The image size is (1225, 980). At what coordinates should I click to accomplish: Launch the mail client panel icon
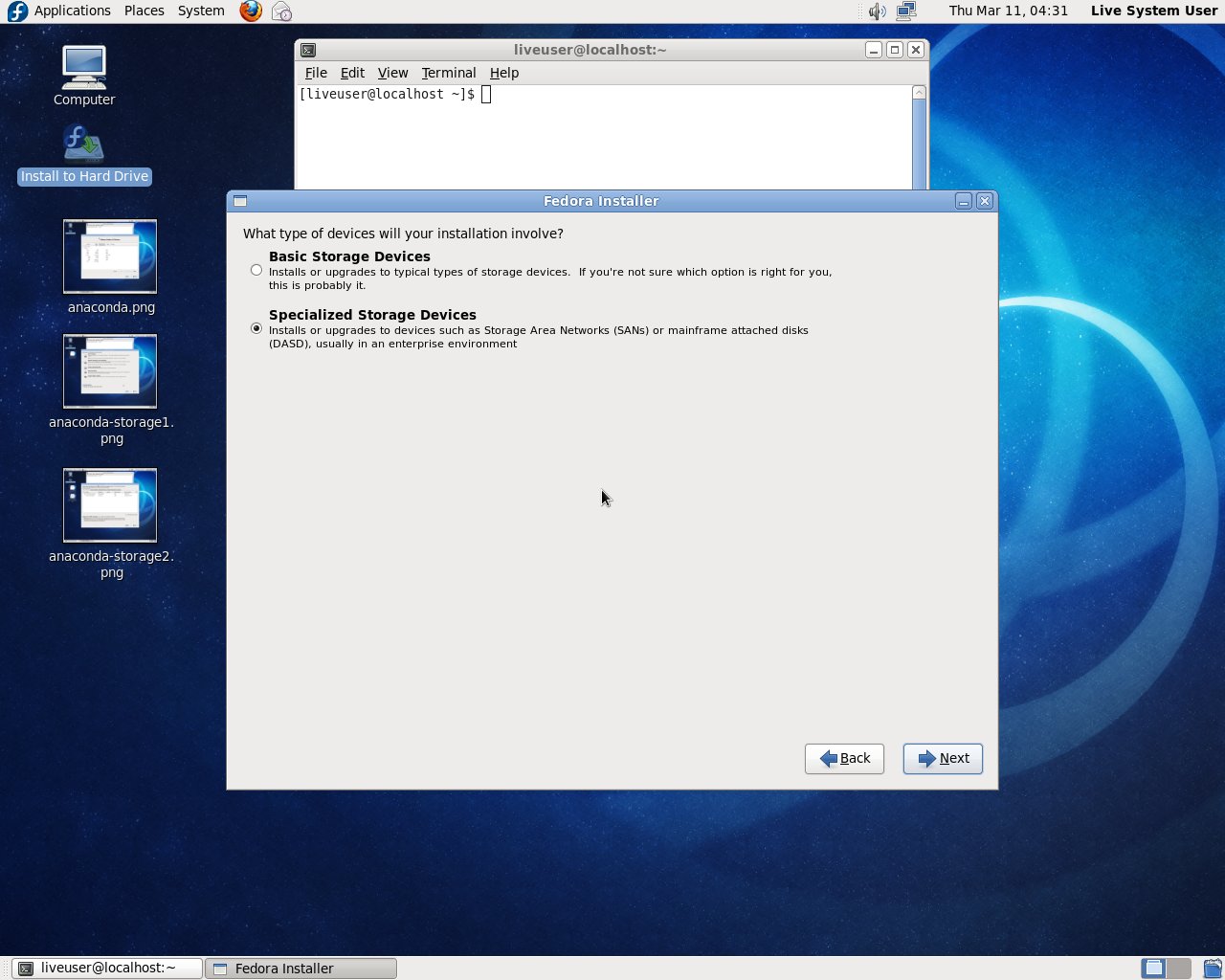coord(281,11)
